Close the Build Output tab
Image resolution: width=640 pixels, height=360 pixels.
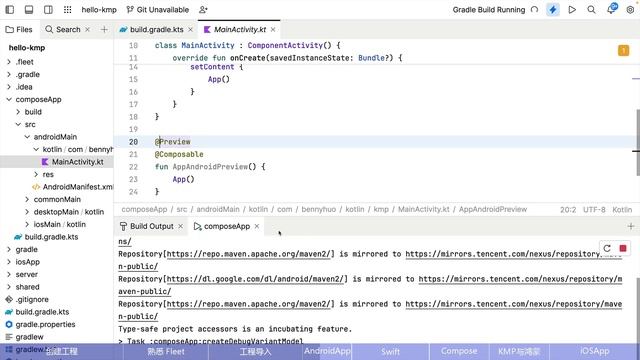point(180,226)
